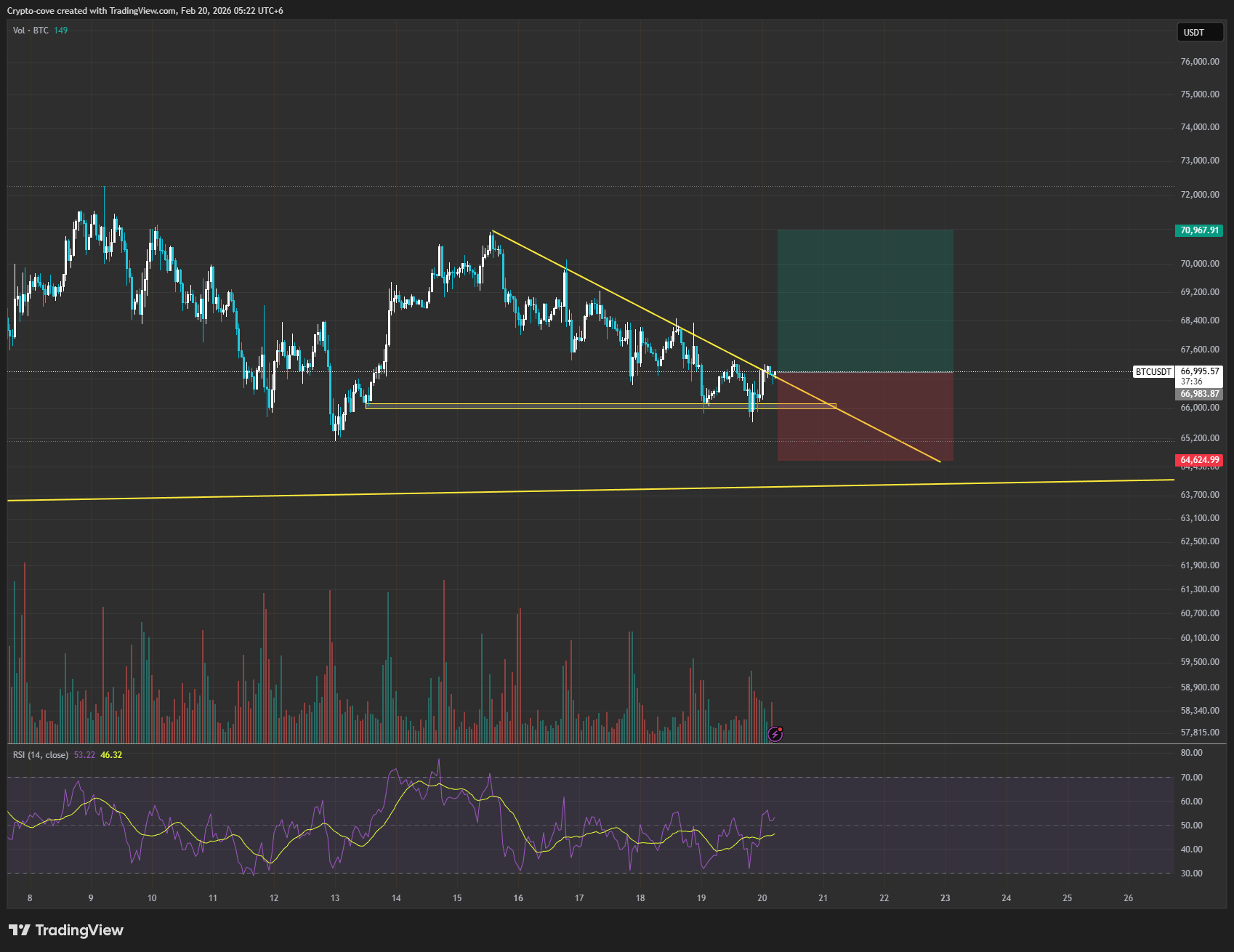
Task: Click the 62,500.00 price axis label
Action: coord(1200,541)
